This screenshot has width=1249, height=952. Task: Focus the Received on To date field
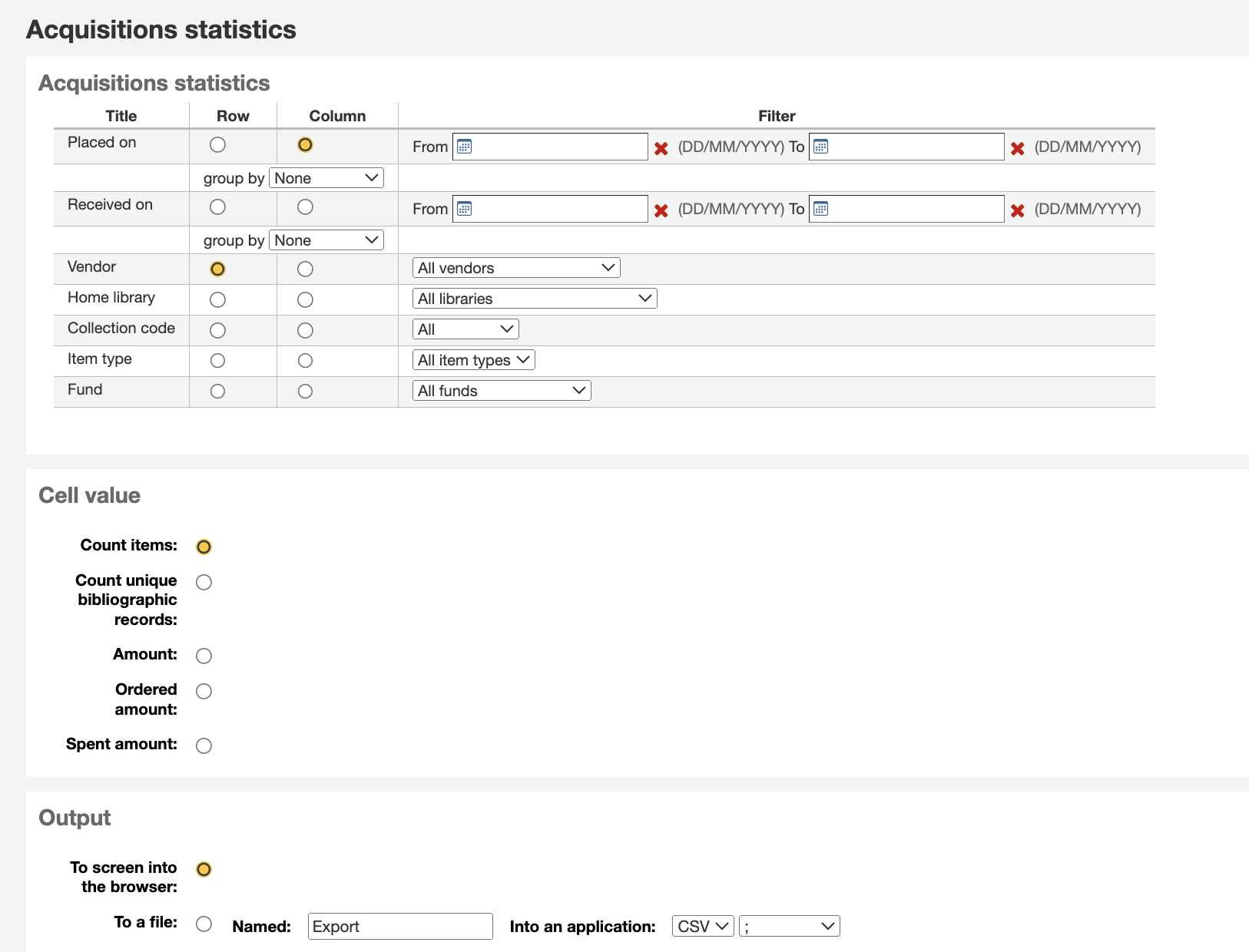906,209
